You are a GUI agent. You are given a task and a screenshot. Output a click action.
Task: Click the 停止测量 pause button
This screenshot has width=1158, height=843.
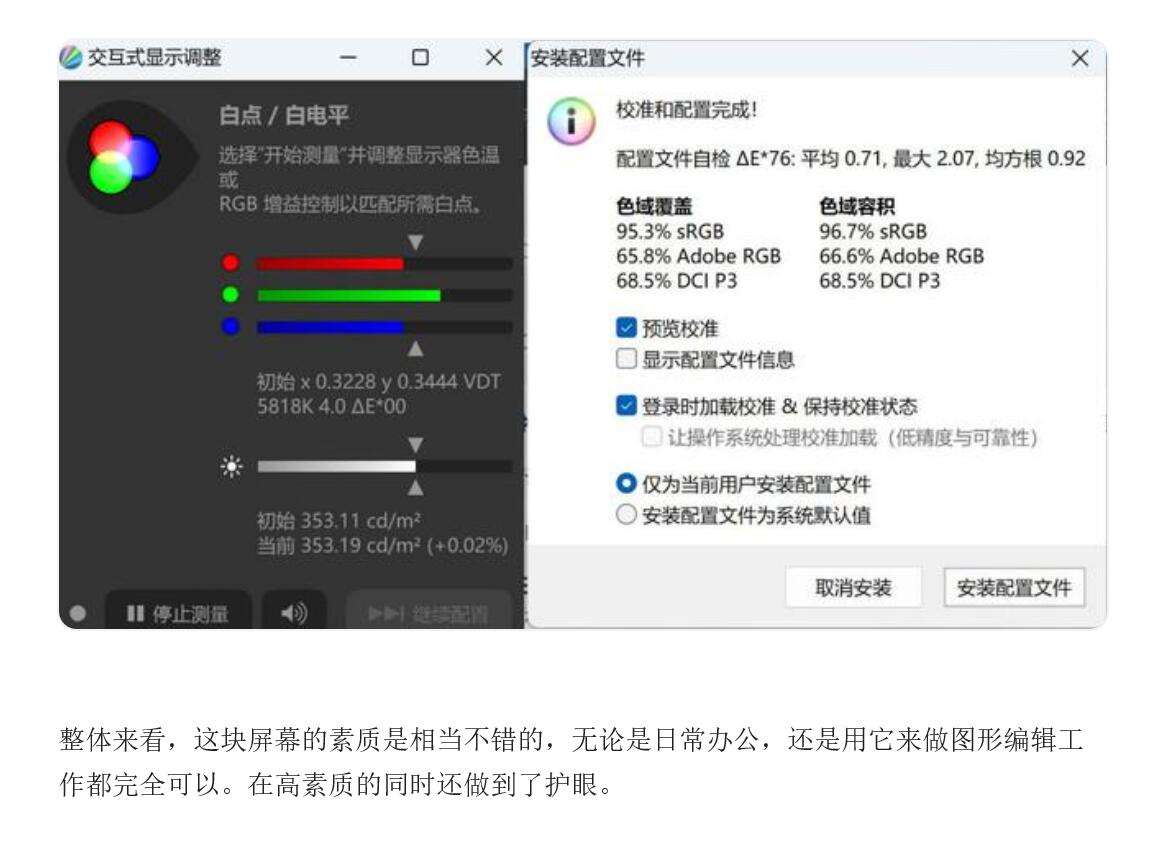[x=178, y=612]
